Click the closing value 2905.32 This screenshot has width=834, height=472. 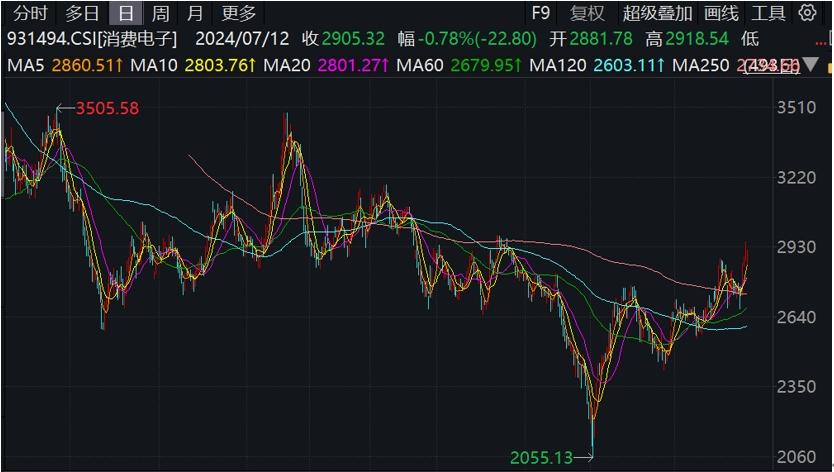click(x=353, y=39)
